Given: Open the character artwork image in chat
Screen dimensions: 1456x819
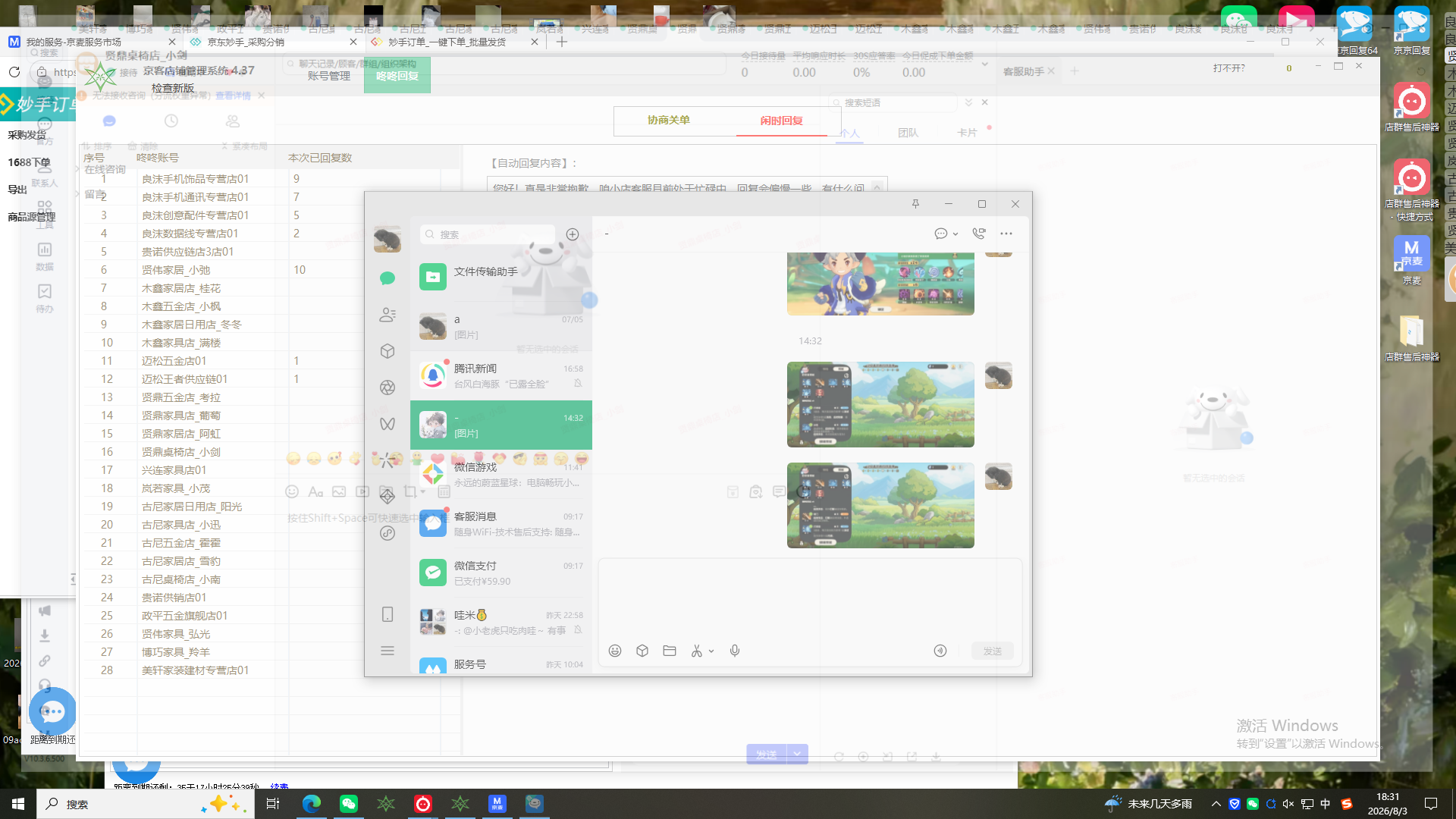Looking at the screenshot, I should click(880, 284).
